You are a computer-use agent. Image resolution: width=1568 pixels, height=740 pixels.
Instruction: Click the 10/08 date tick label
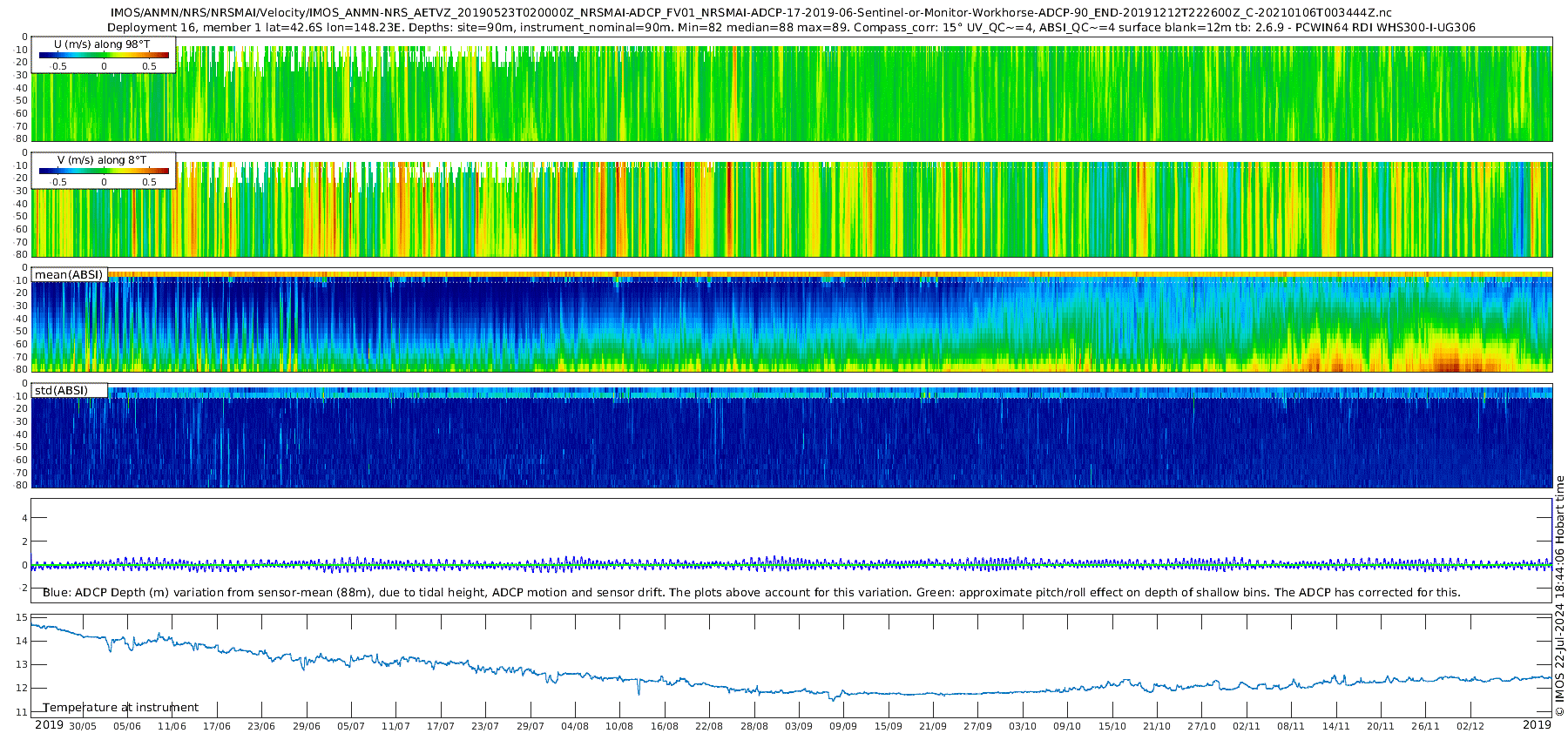[x=619, y=726]
